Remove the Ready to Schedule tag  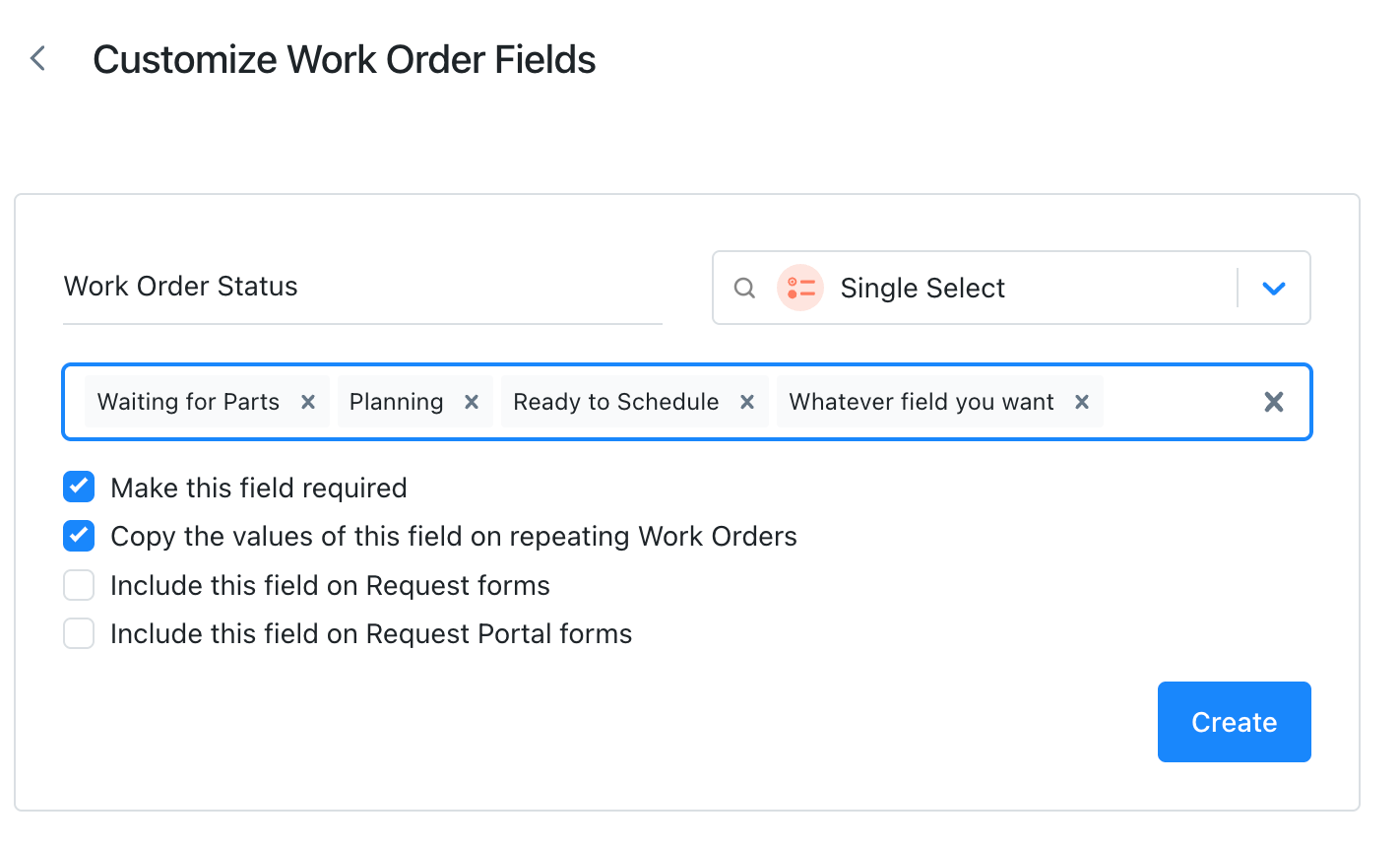pos(747,402)
